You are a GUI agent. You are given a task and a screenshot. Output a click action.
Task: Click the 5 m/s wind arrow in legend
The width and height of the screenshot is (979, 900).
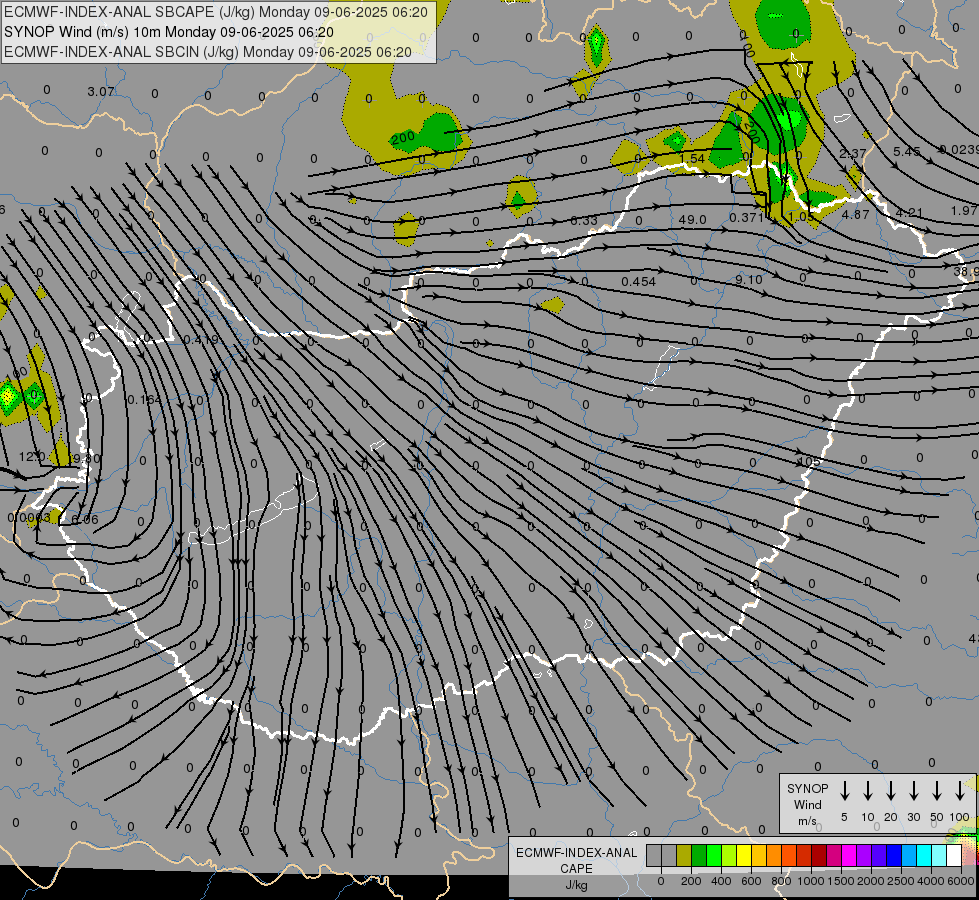click(x=844, y=791)
